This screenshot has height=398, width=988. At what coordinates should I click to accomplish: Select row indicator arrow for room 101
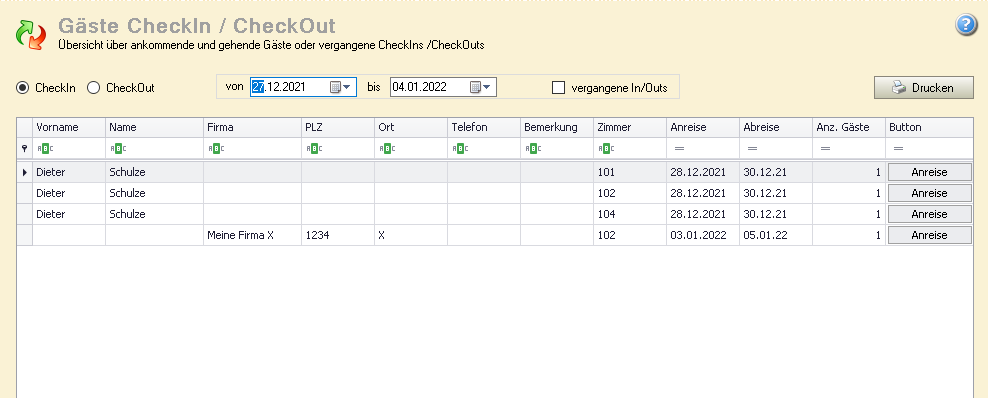click(25, 172)
